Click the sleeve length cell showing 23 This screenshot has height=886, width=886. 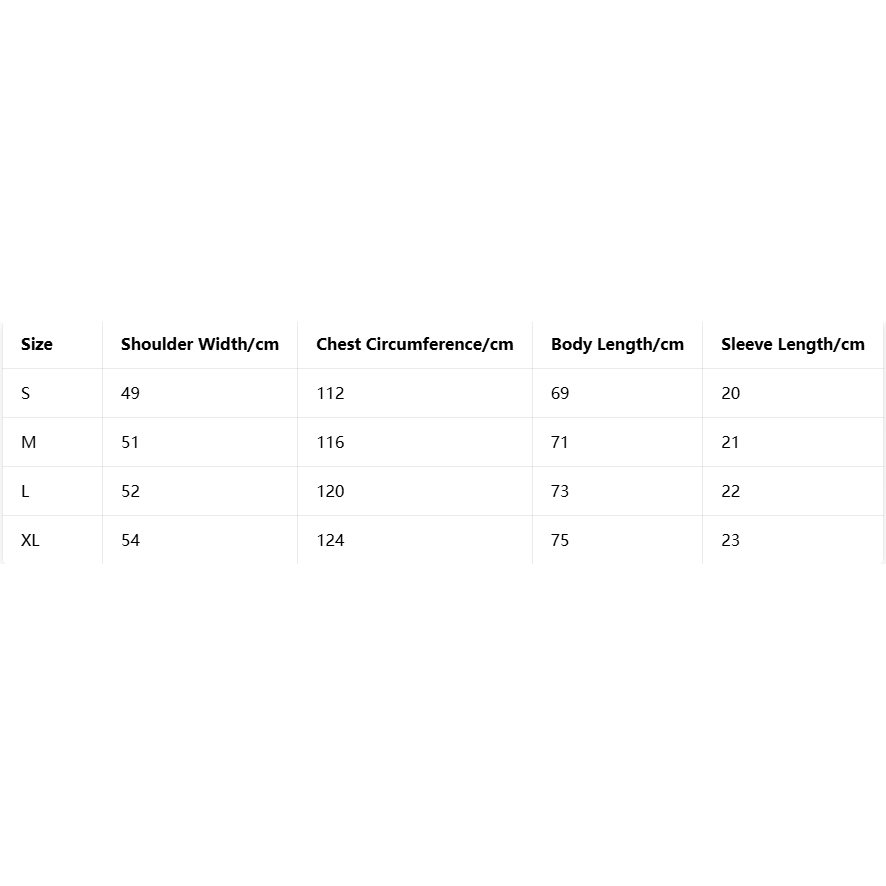(x=731, y=540)
